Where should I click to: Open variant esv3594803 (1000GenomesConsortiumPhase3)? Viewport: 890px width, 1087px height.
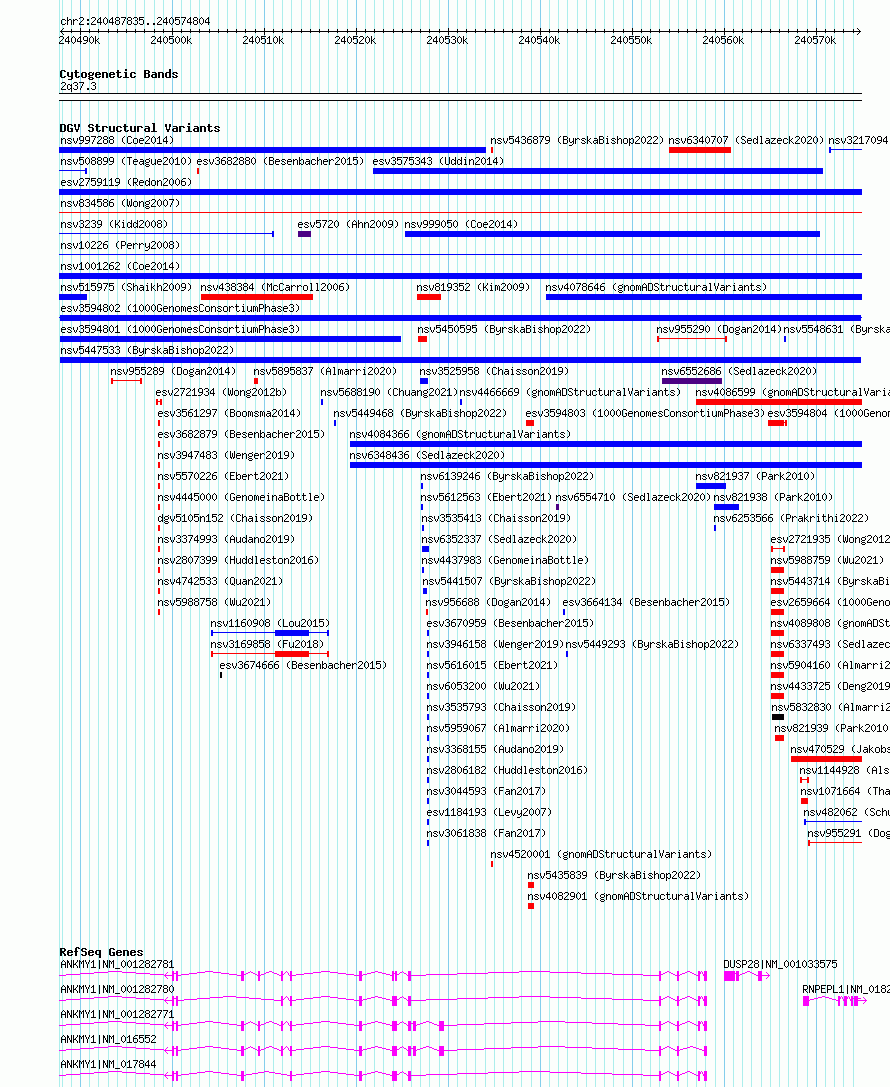tap(645, 413)
